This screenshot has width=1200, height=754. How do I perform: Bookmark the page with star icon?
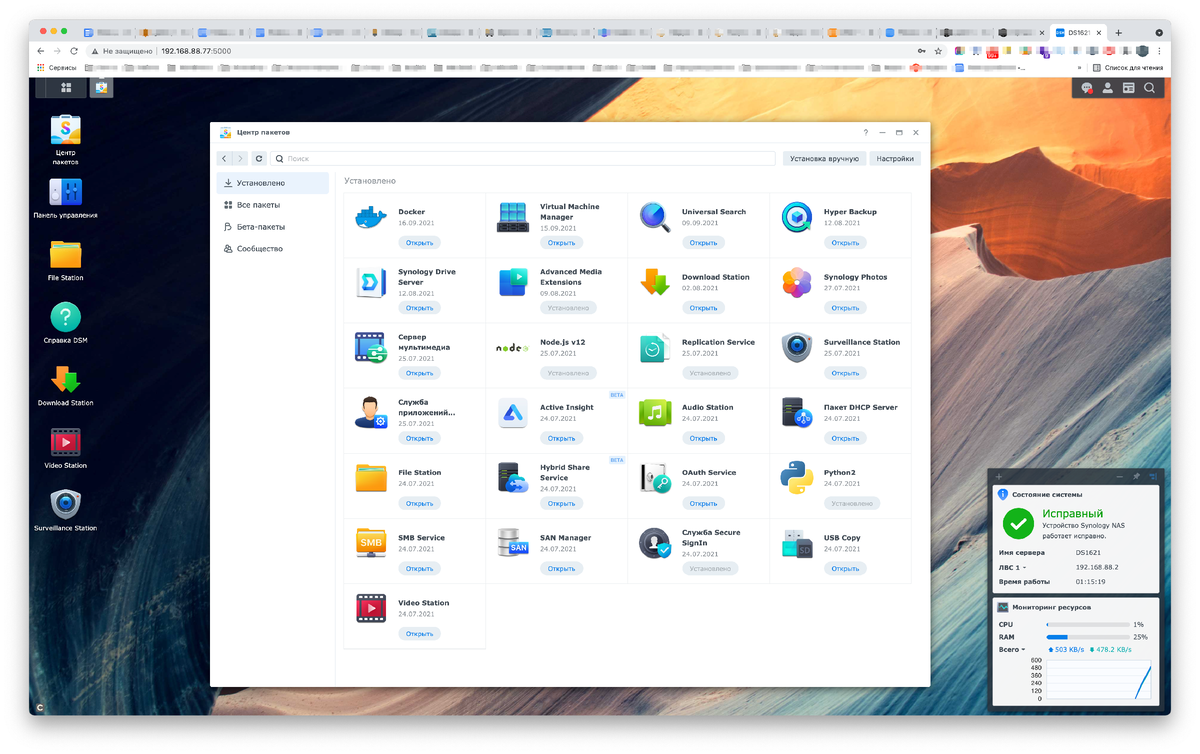tap(938, 51)
